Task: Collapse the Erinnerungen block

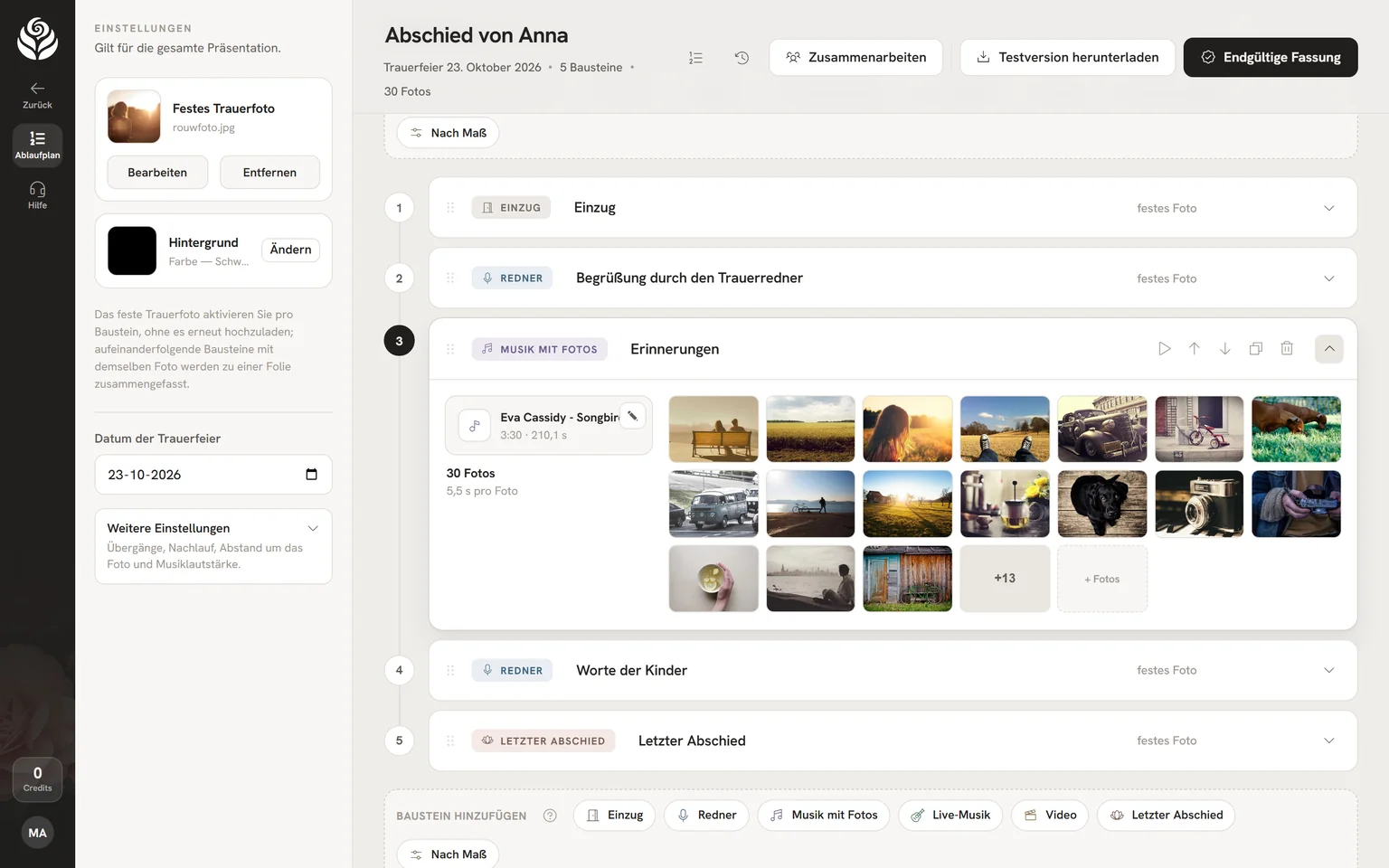Action: pos(1329,349)
